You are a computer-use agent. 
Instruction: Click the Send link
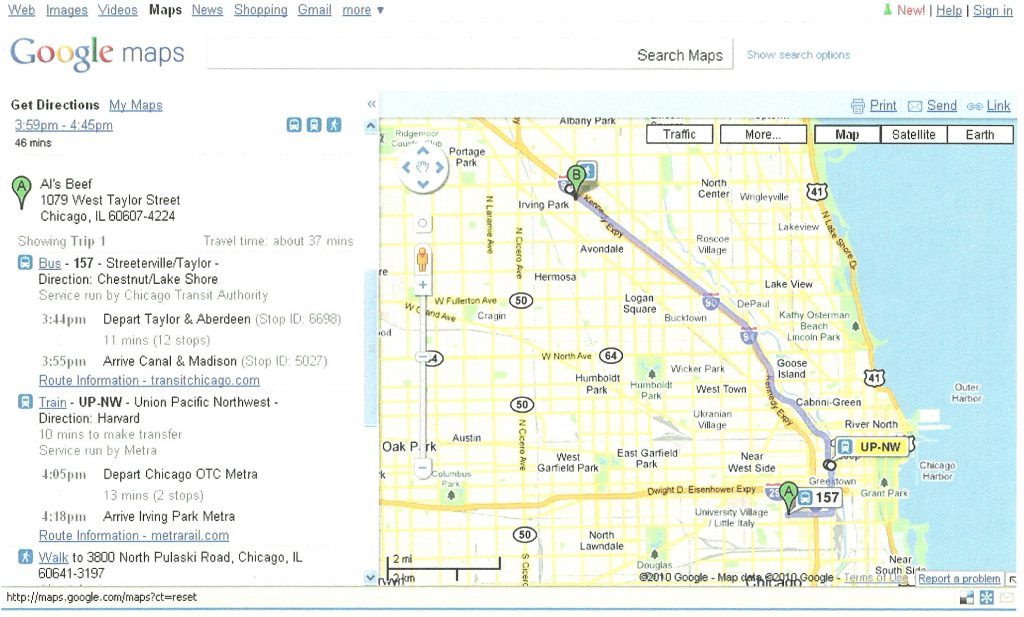[x=941, y=106]
